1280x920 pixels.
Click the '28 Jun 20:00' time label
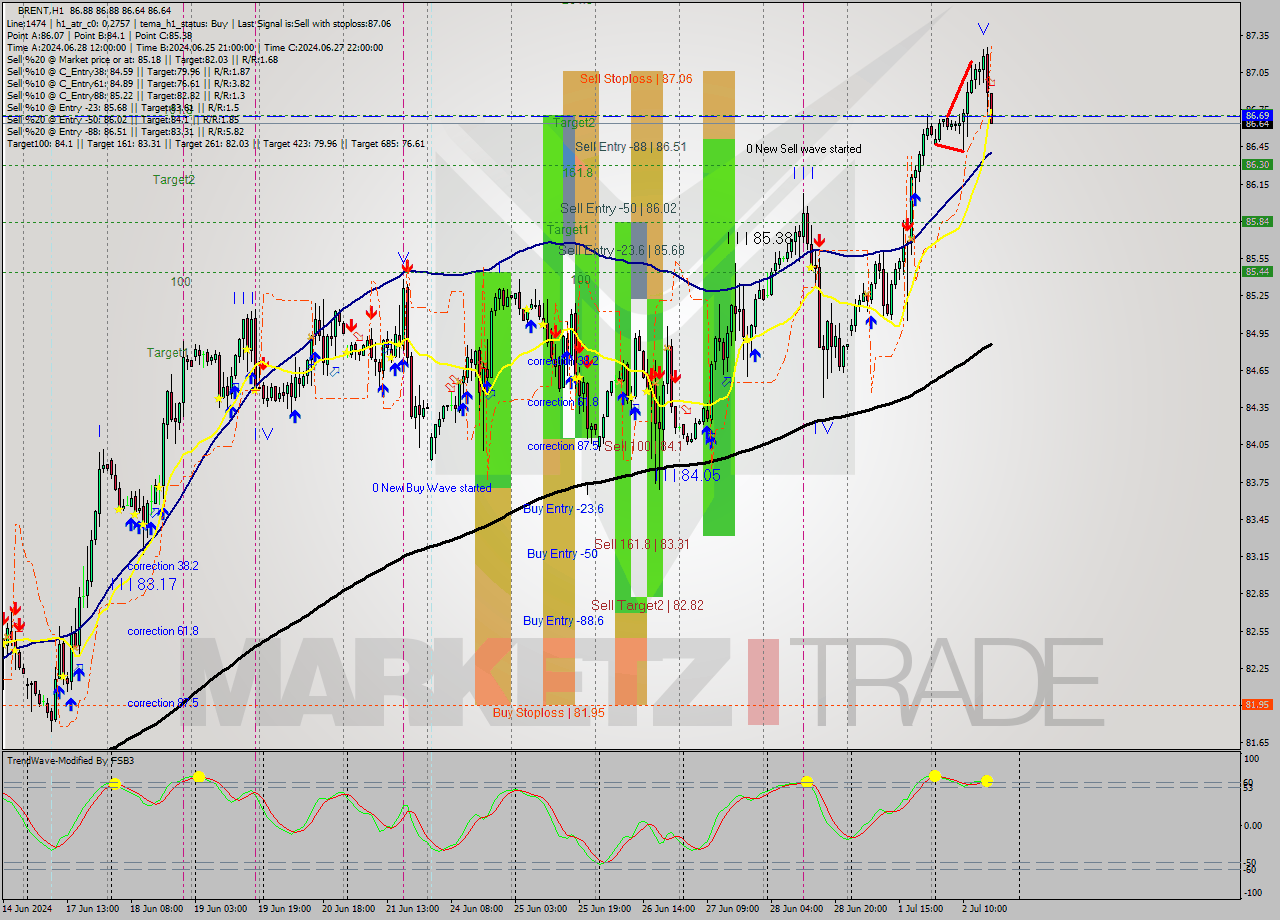(x=860, y=909)
